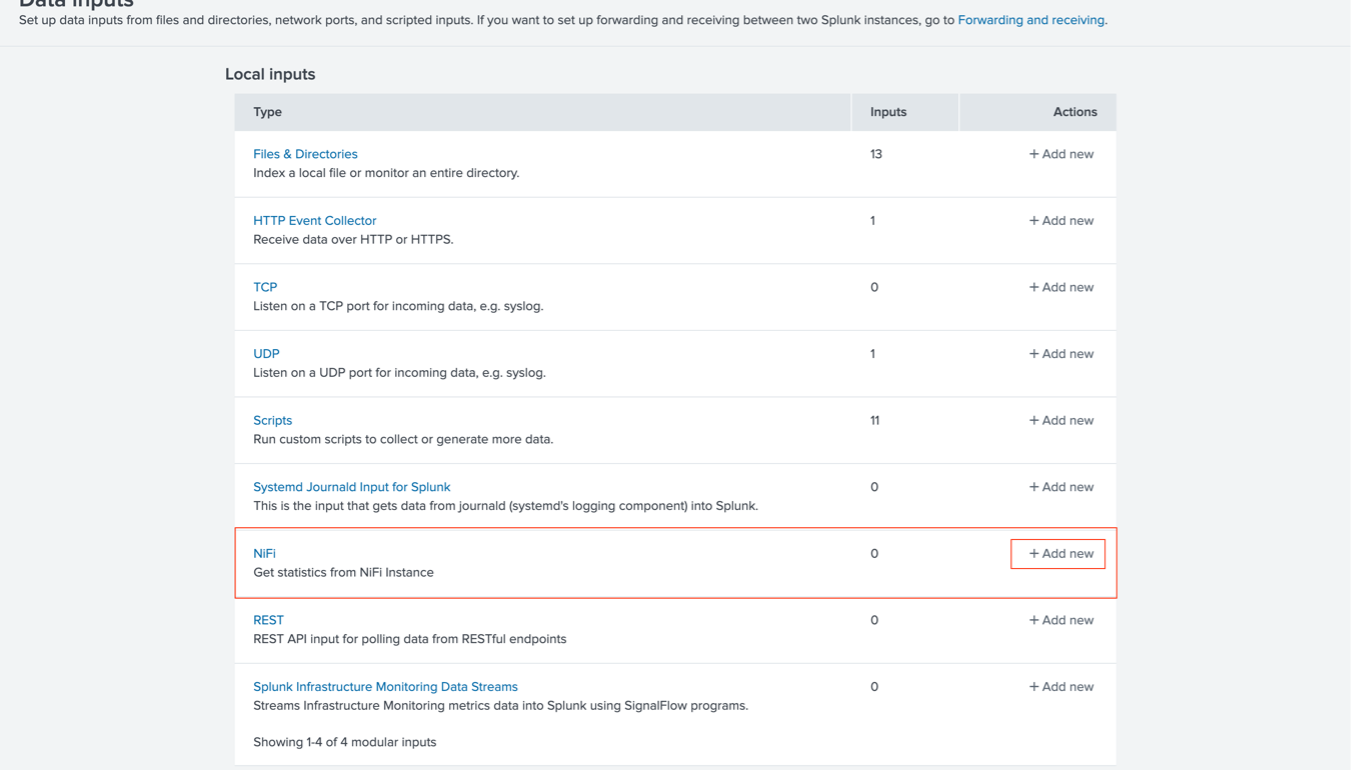The width and height of the screenshot is (1353, 770).
Task: Add new Scripts input
Action: coord(1061,421)
